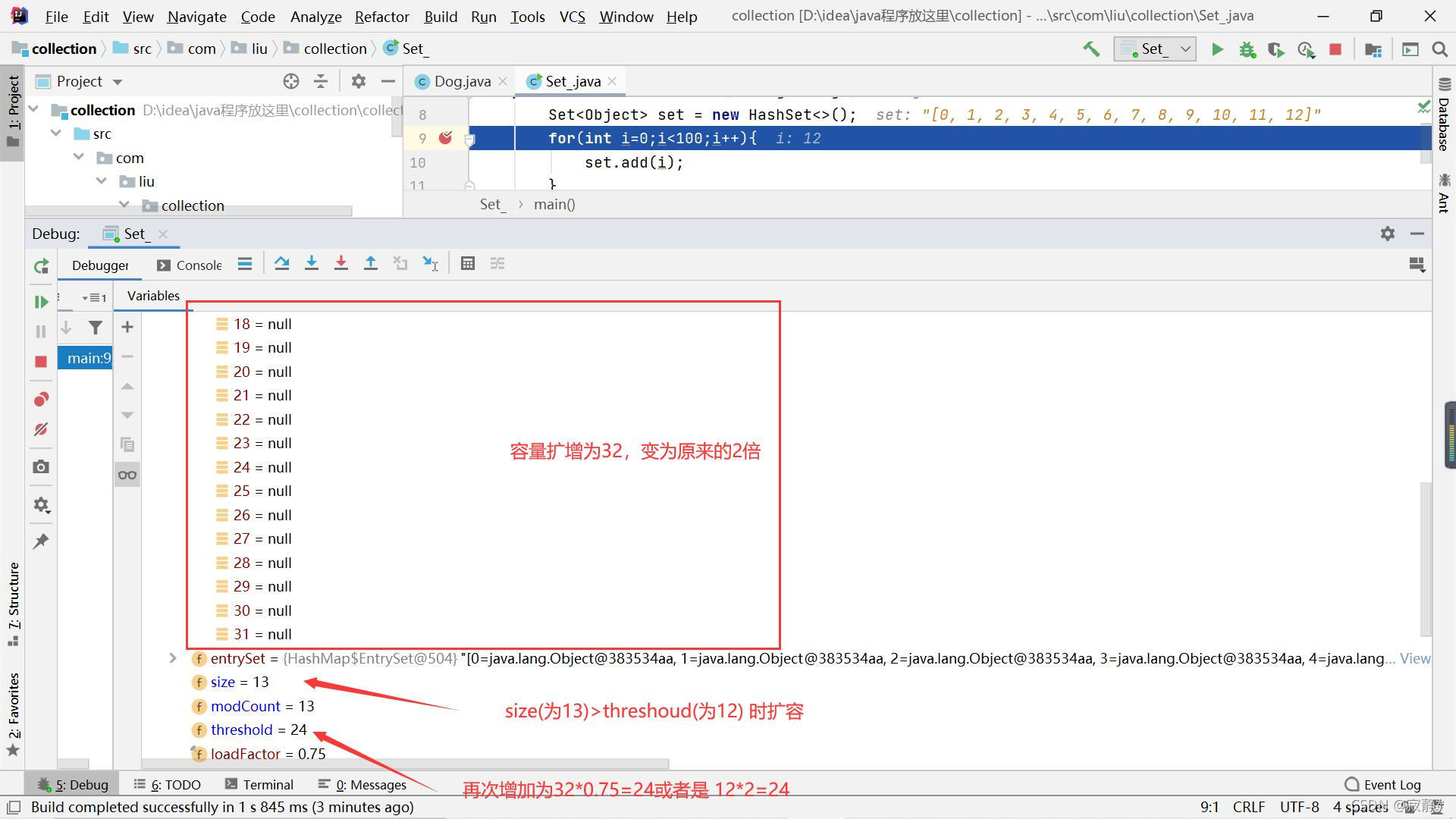
Task: Click the variables horizontal scrollbar
Action: point(405,764)
